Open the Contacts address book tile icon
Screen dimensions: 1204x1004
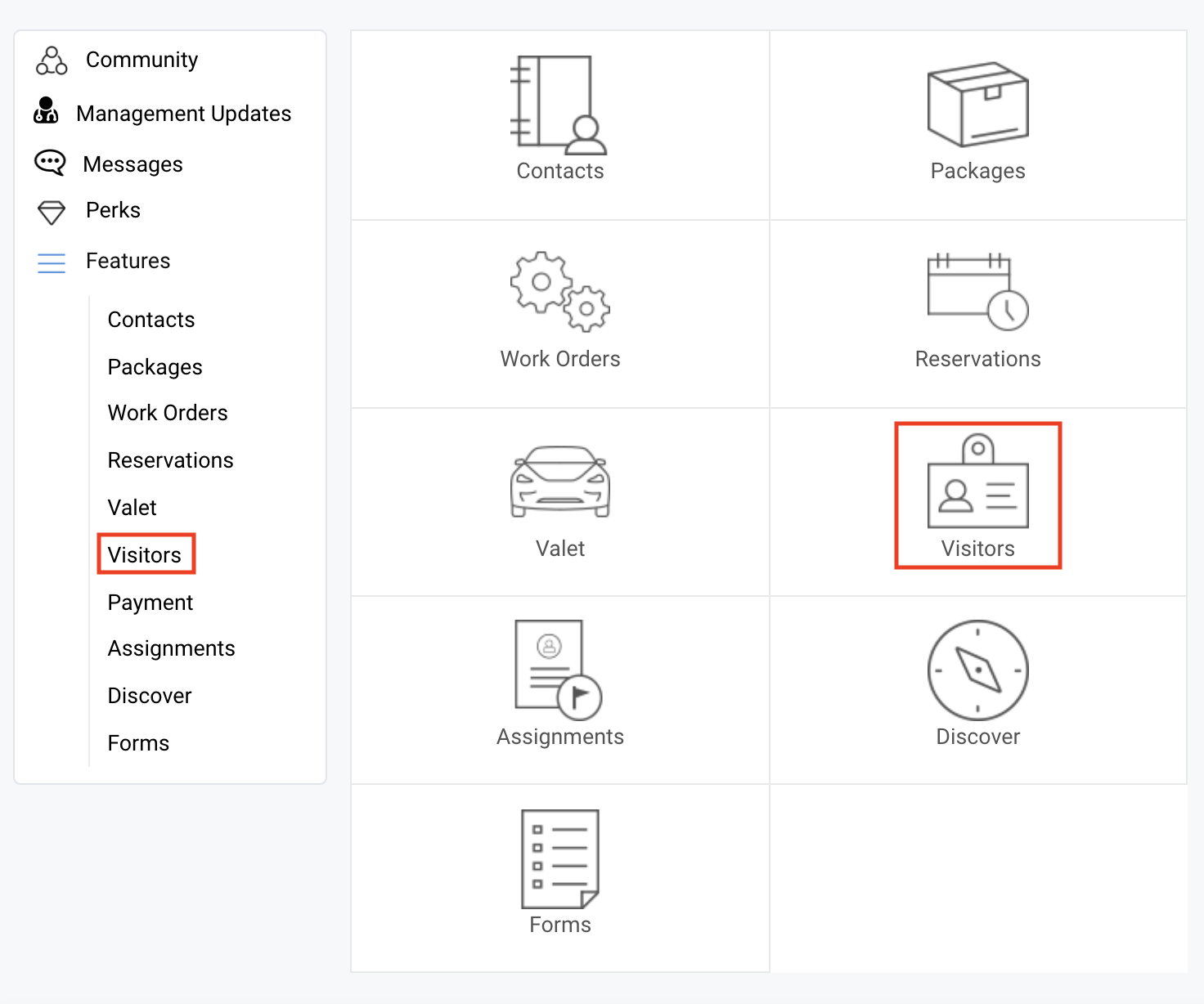click(559, 105)
